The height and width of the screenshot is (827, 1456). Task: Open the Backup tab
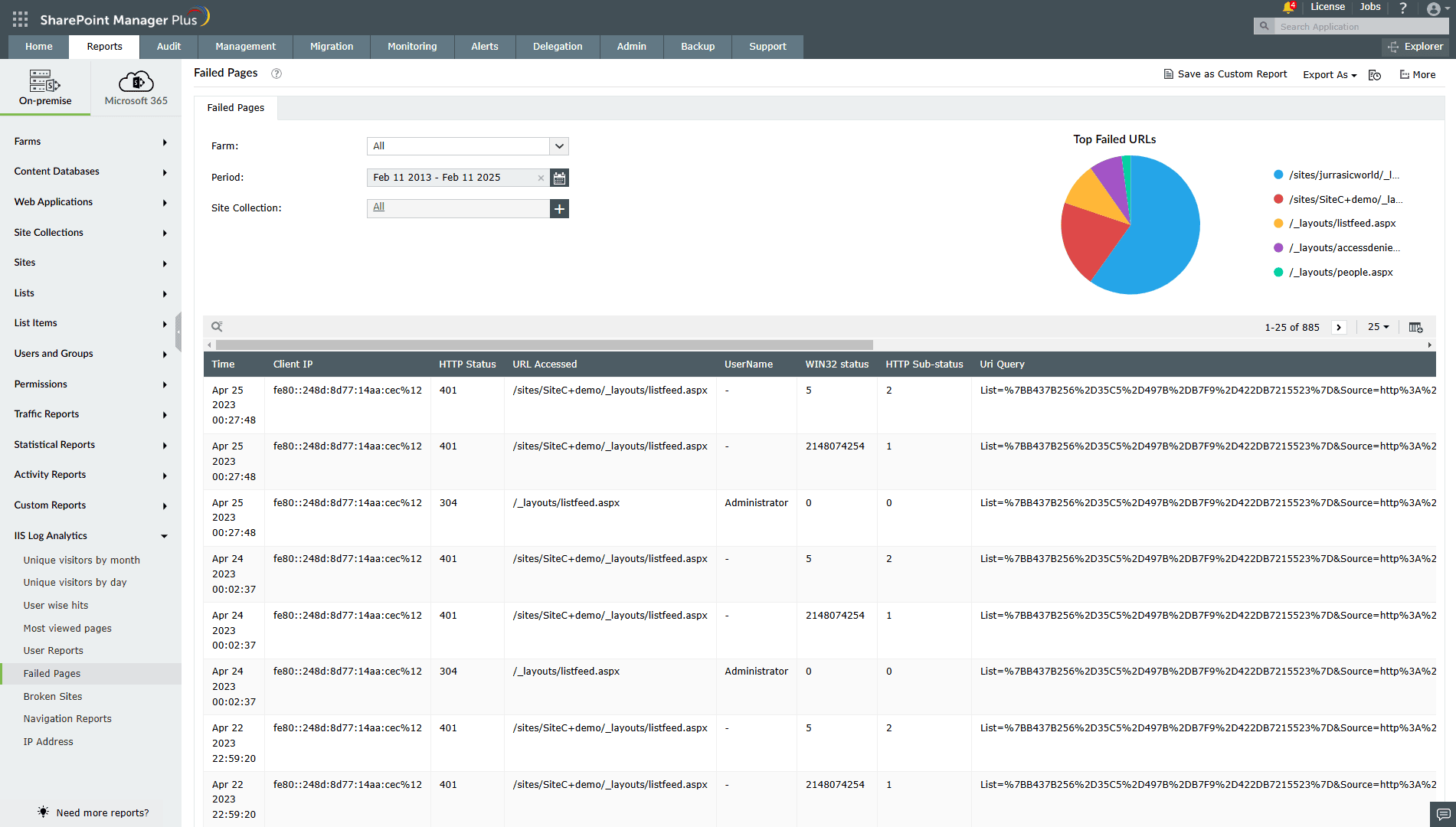point(698,47)
